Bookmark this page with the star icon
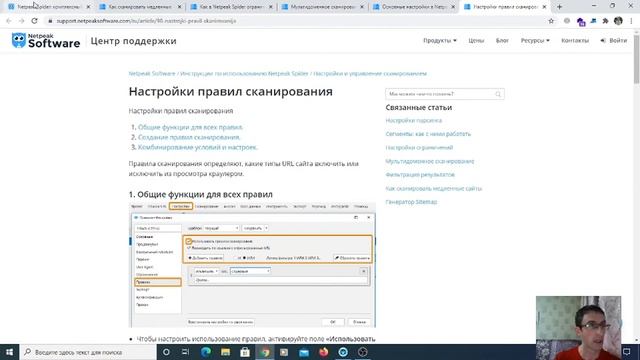640x360 pixels. [x=551, y=21]
